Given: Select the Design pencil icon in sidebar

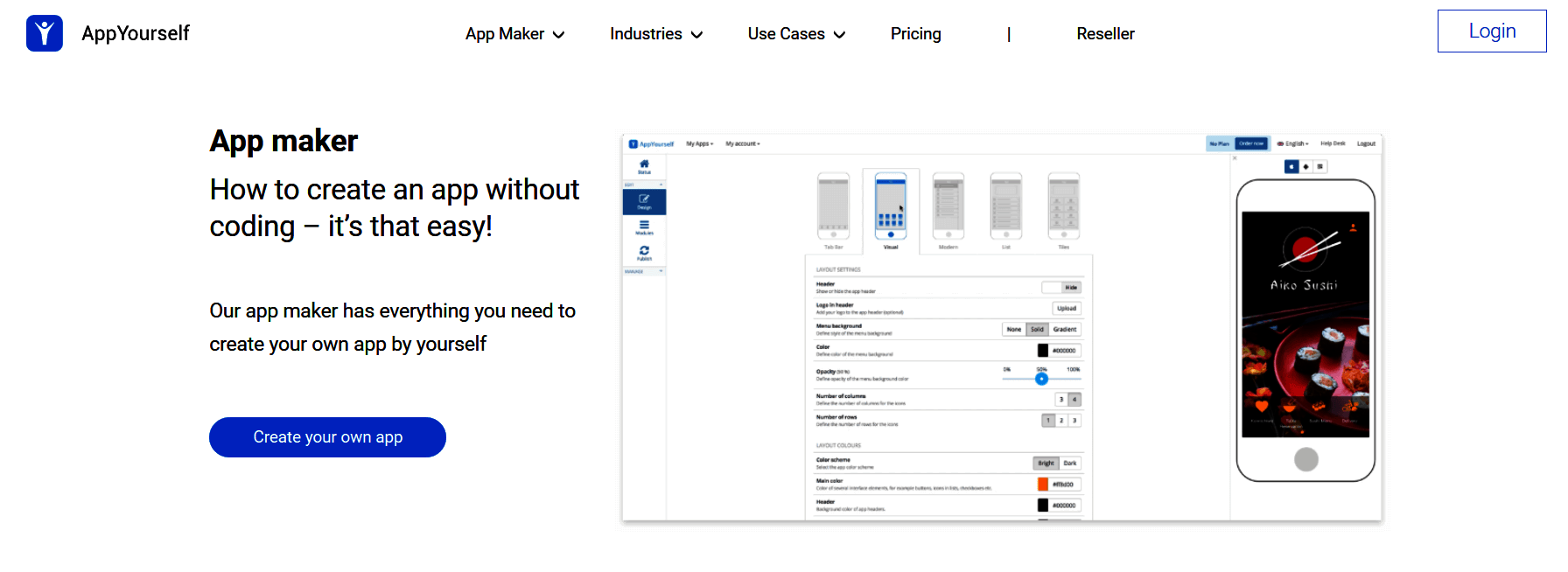Looking at the screenshot, I should pyautogui.click(x=644, y=201).
